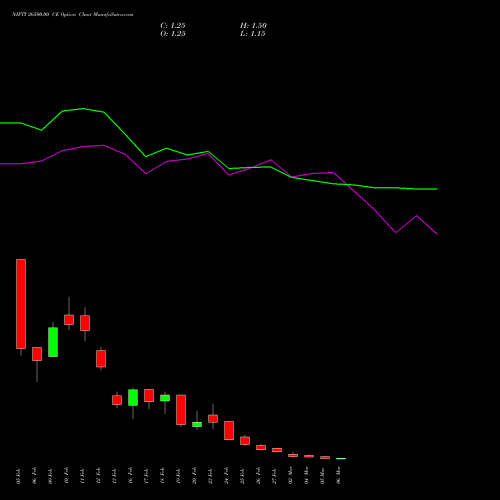This screenshot has width=500, height=500.
Task: Click the 20 Feb date label
Action: tap(194, 476)
